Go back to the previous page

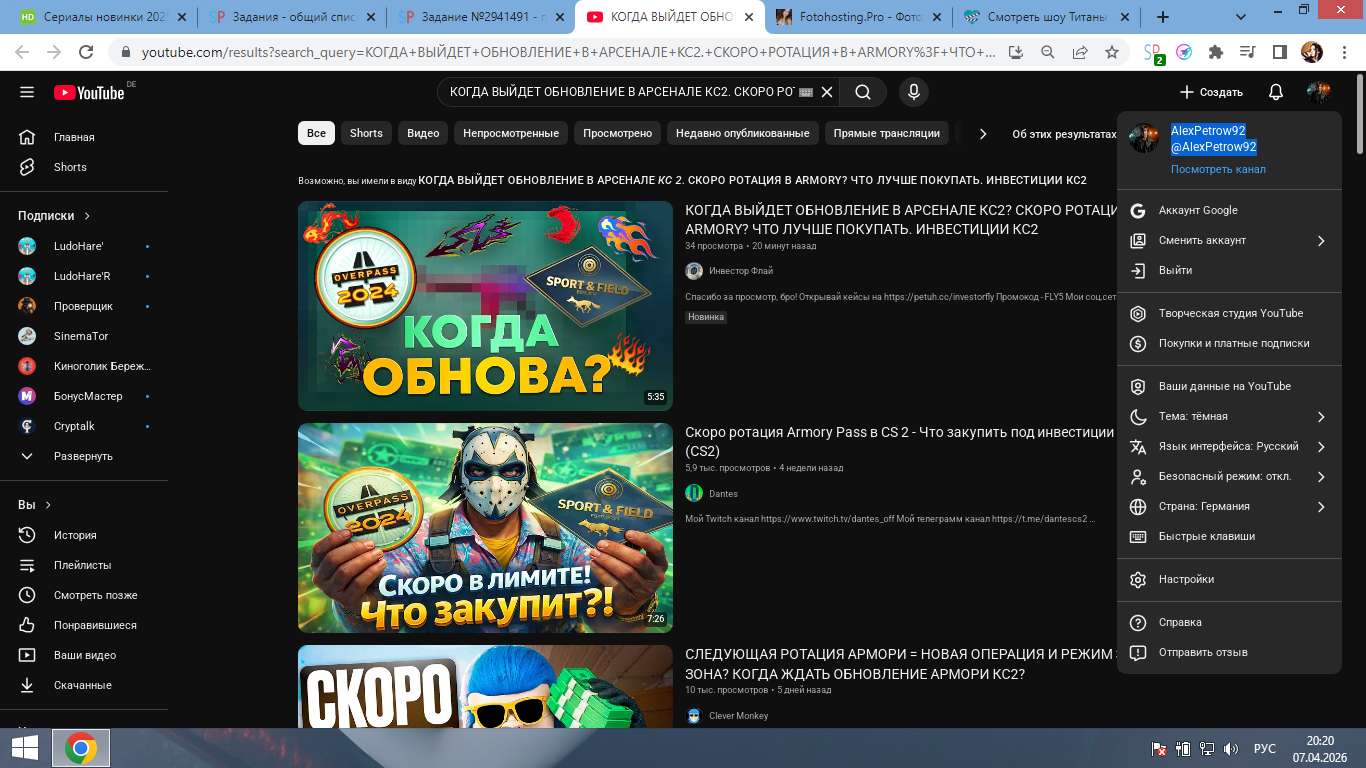click(22, 52)
